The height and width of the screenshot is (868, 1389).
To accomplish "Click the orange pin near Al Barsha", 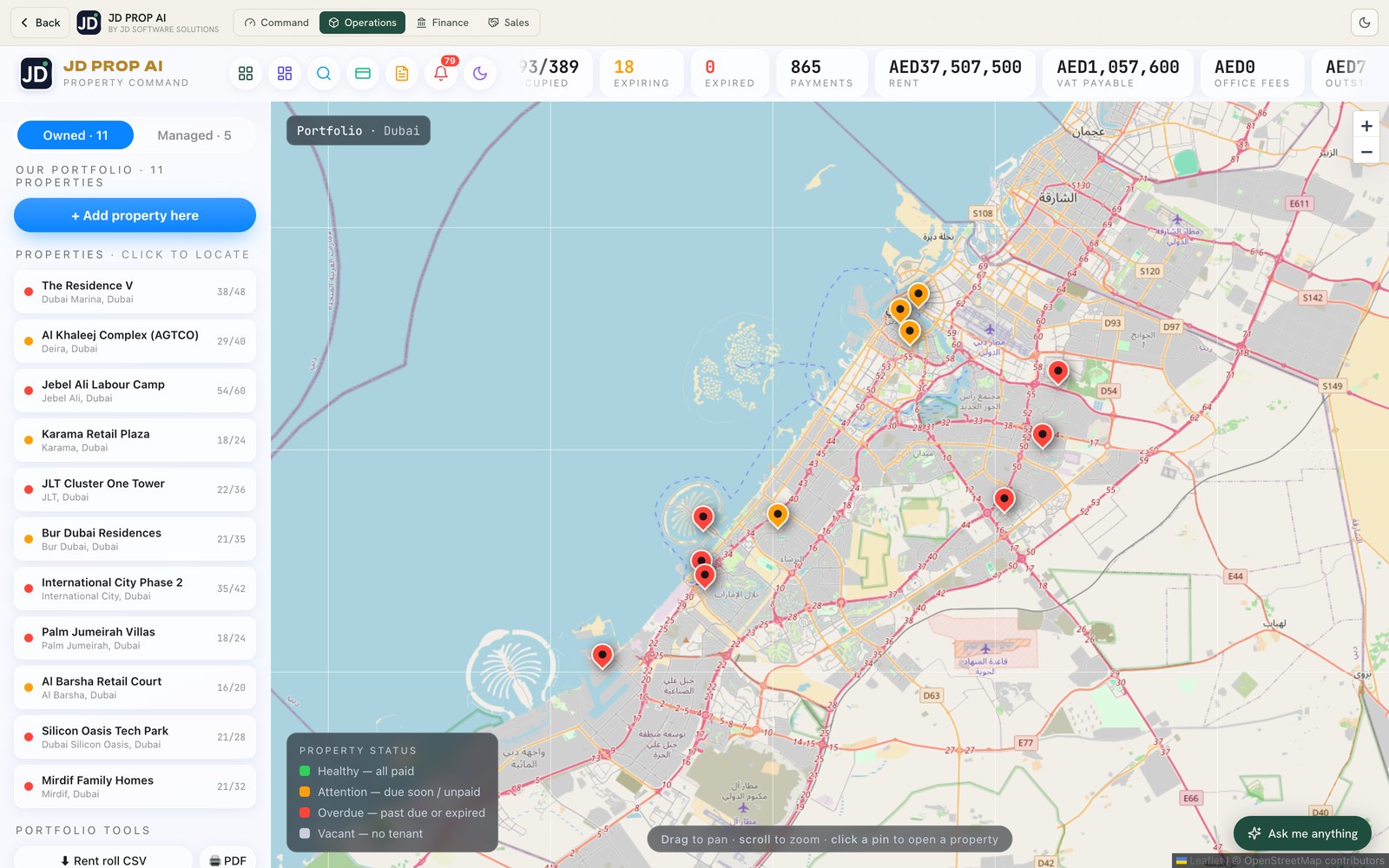I will 778,516.
